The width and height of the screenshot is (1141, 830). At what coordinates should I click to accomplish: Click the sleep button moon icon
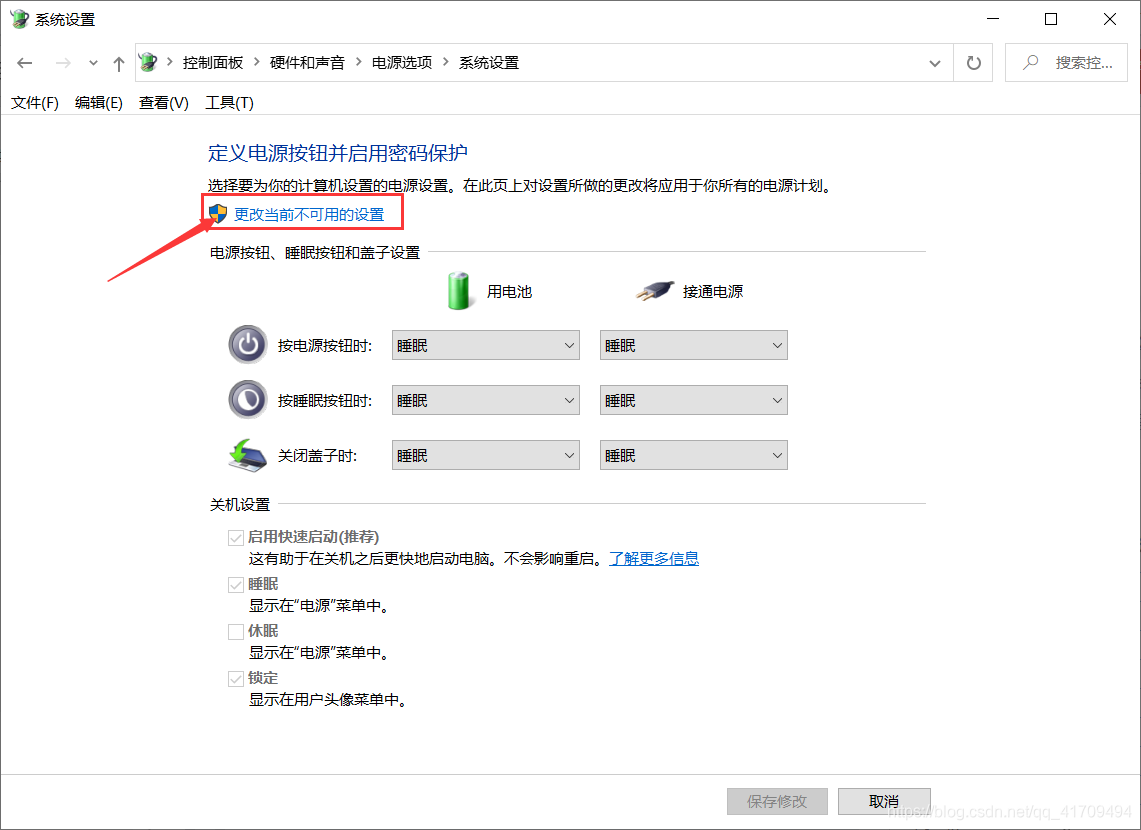point(247,399)
